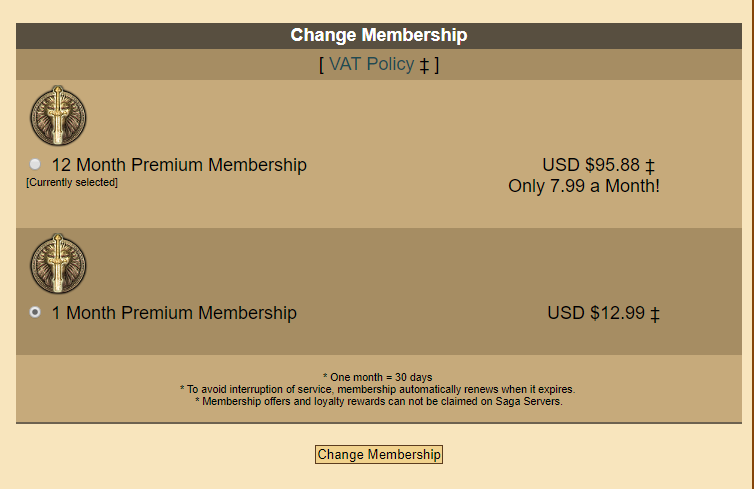The image size is (754, 489).
Task: Click the One month = 30 days footnote
Action: click(x=377, y=377)
